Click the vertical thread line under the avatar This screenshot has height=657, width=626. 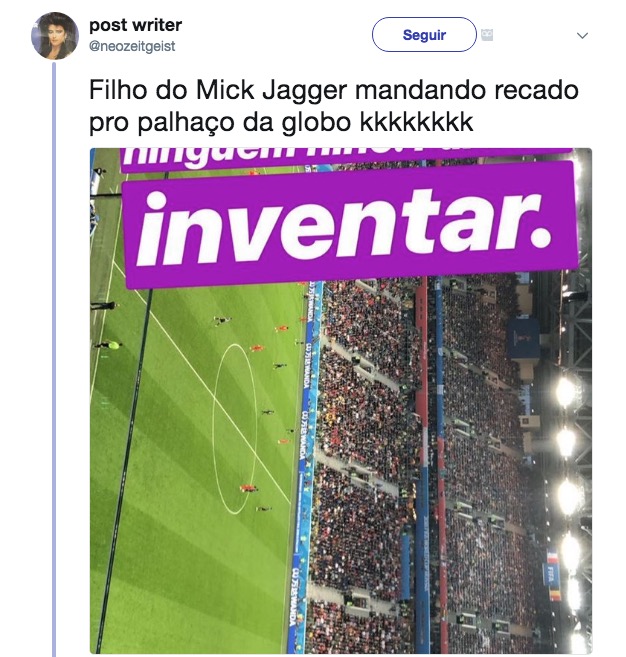(54, 359)
